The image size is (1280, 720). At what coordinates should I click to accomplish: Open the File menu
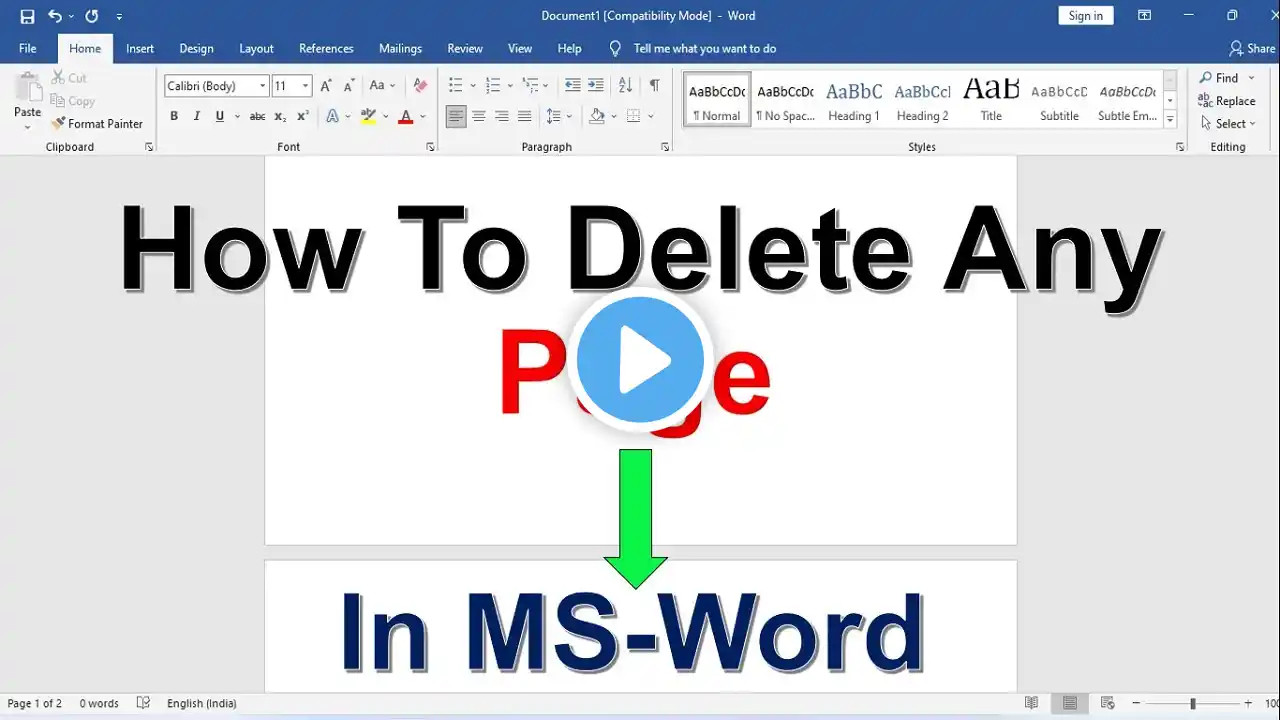pyautogui.click(x=28, y=48)
